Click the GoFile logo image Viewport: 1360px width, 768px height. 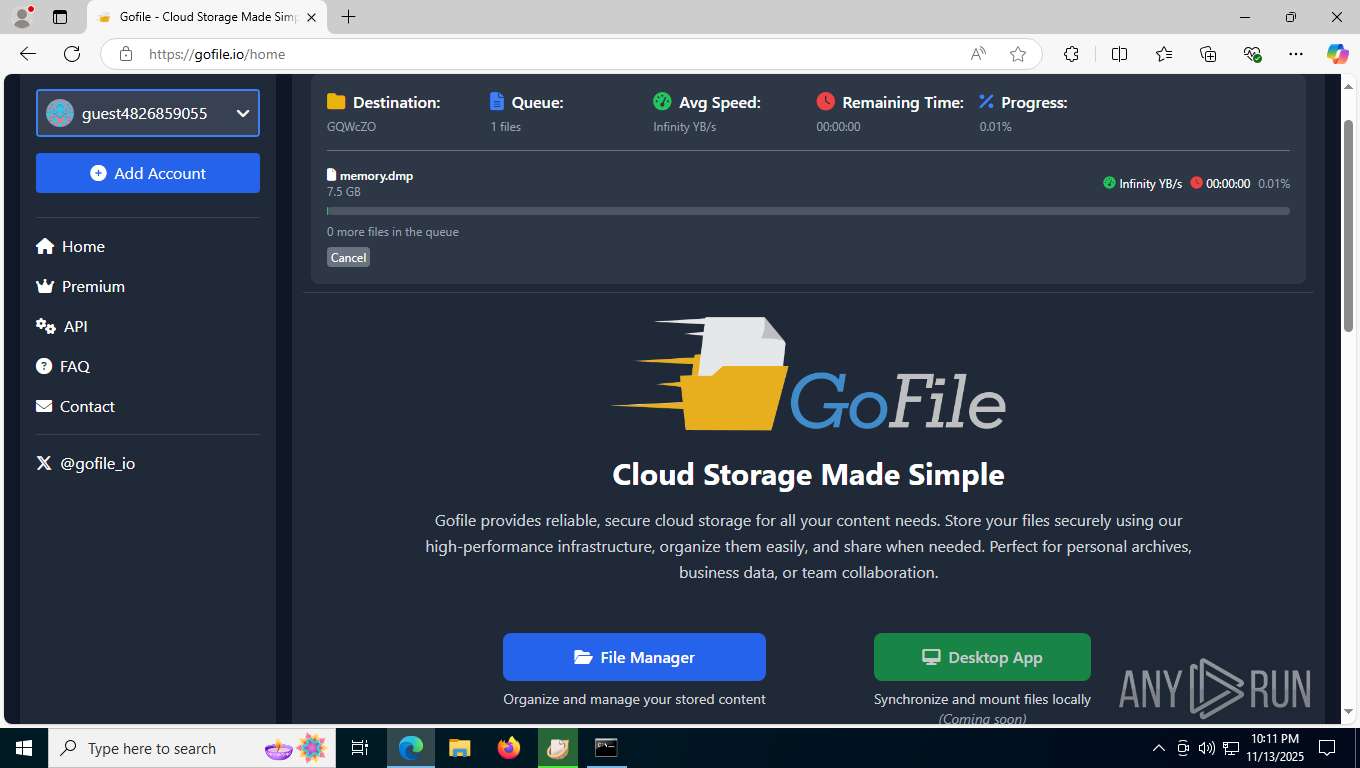(x=808, y=374)
